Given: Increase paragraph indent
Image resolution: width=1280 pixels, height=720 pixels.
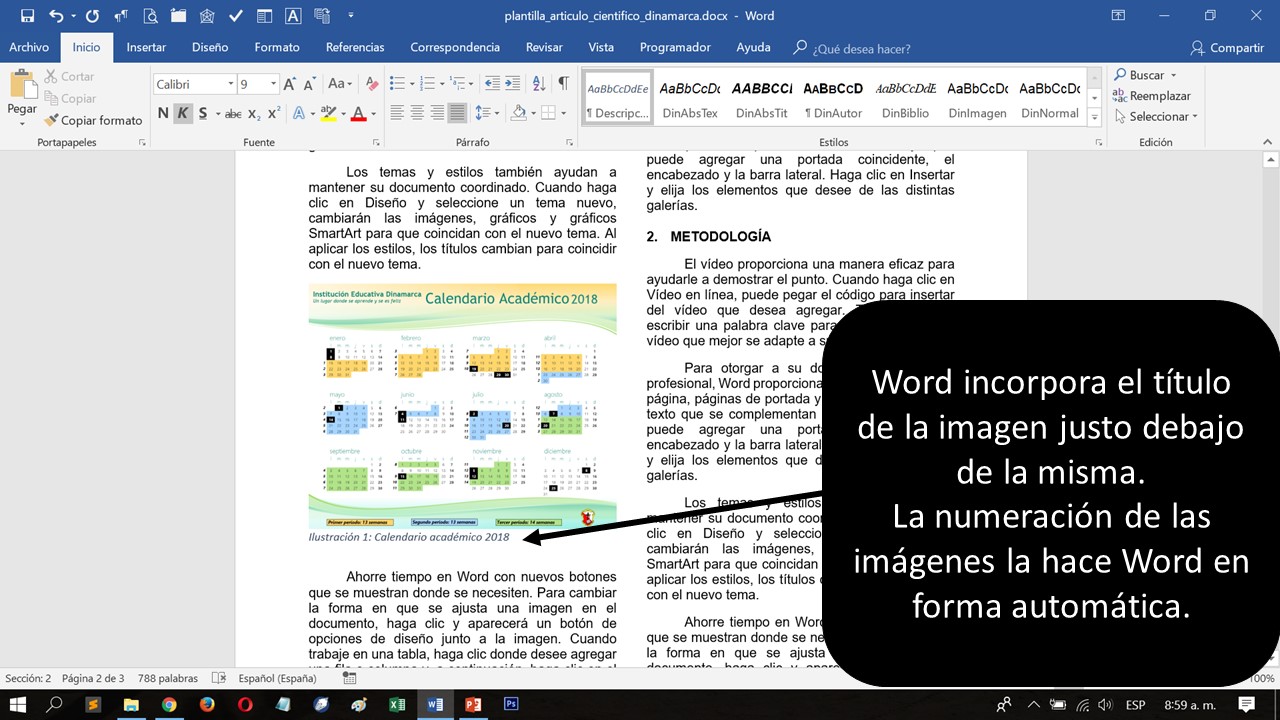Looking at the screenshot, I should click(513, 84).
